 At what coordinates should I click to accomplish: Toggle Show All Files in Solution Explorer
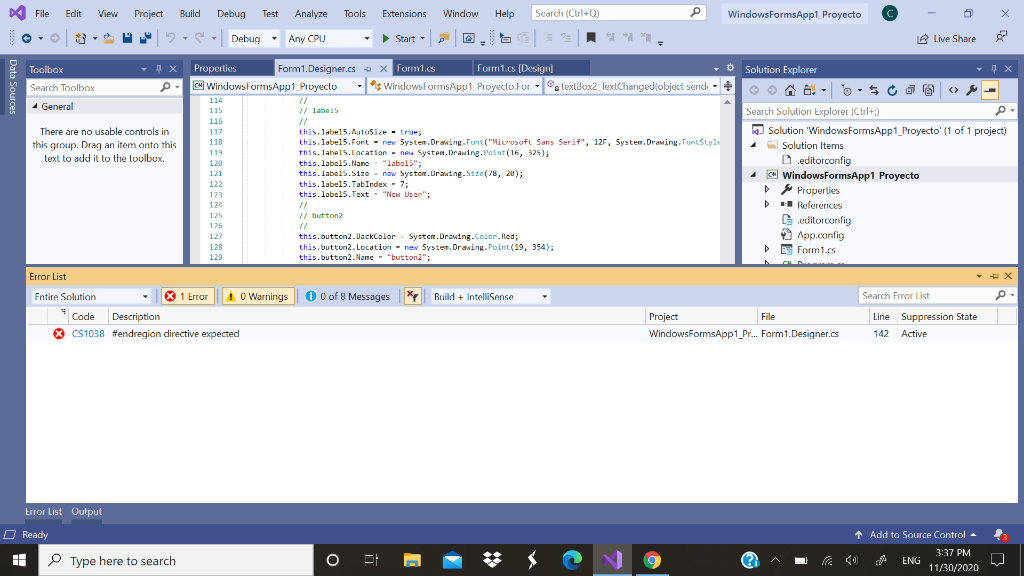pyautogui.click(x=929, y=90)
